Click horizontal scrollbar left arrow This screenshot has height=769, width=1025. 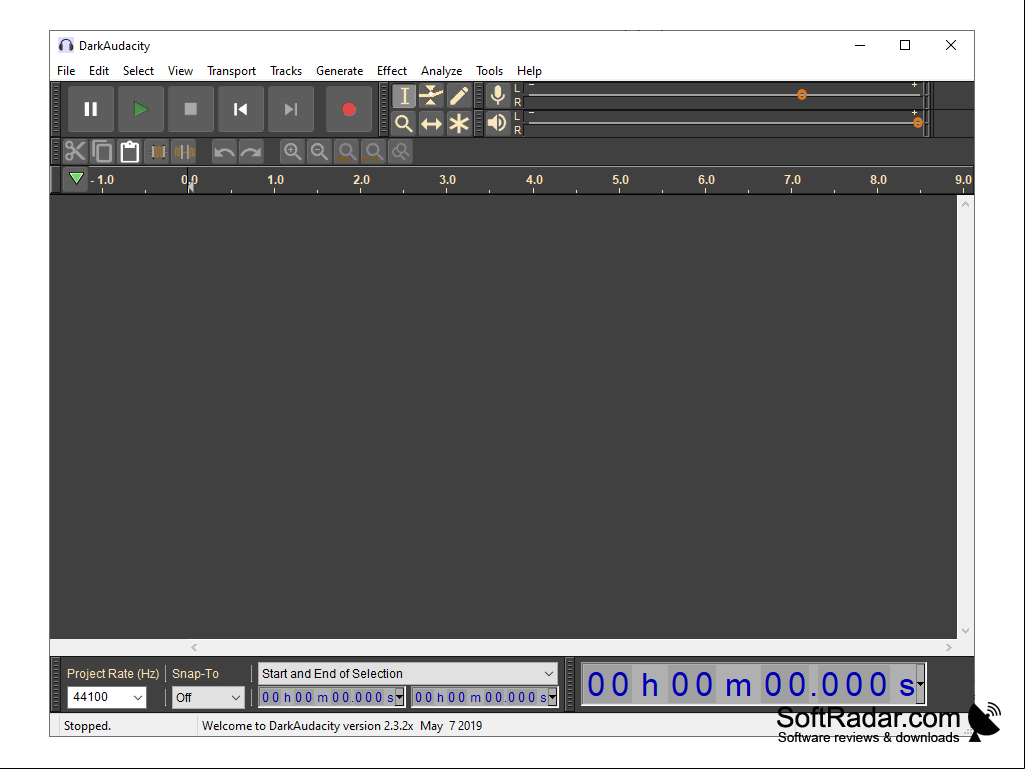click(x=194, y=647)
